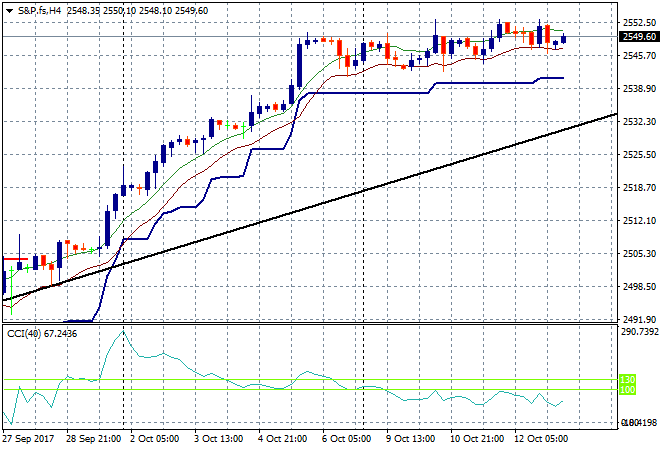Click the 2525.50 price axis label

click(639, 154)
